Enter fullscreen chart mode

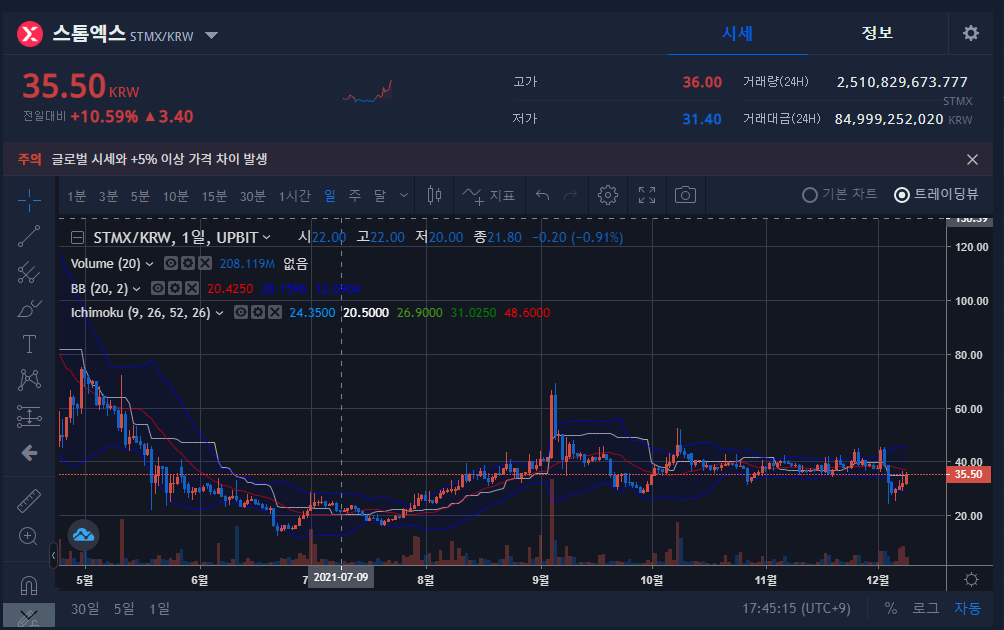(647, 195)
